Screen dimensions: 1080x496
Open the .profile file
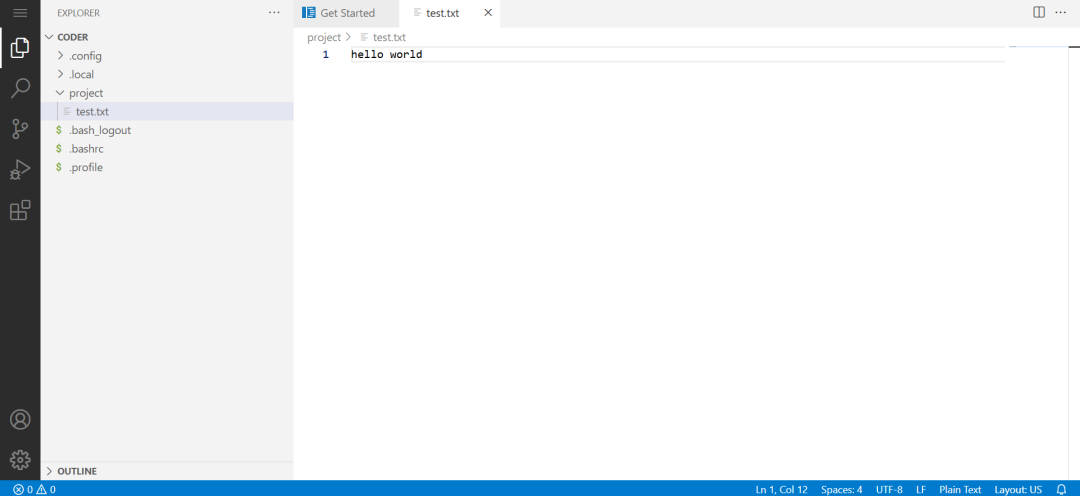pos(167,167)
